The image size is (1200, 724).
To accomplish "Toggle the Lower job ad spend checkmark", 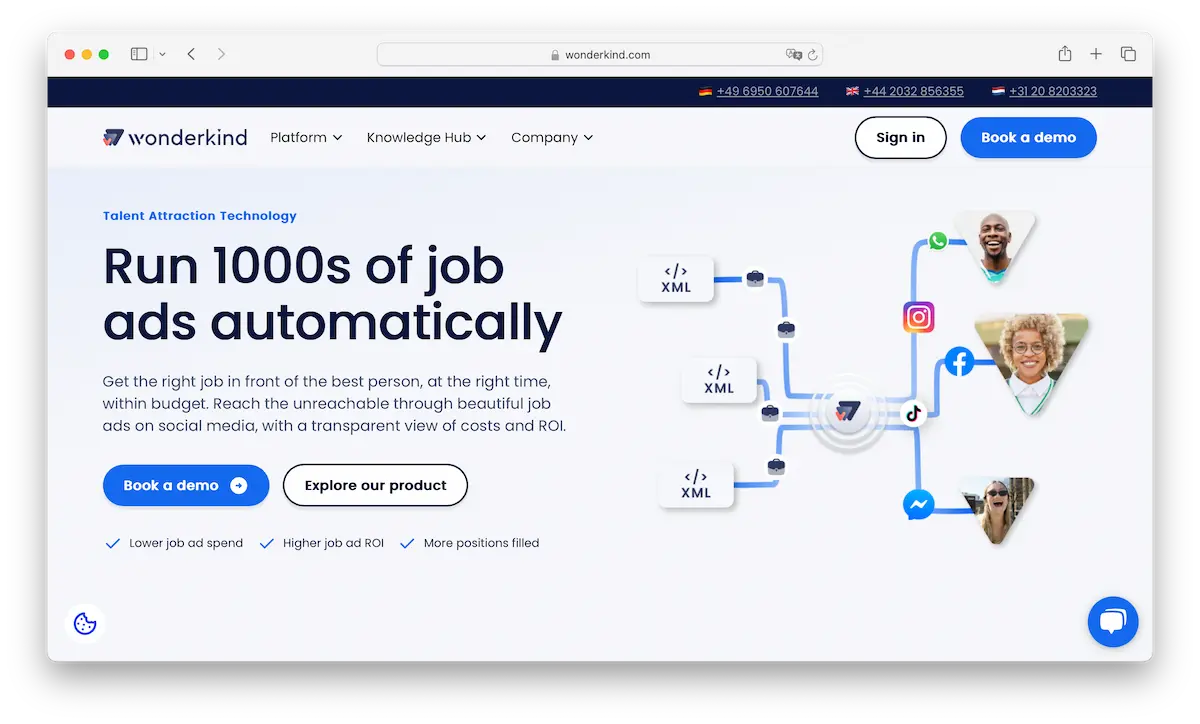I will [x=113, y=542].
